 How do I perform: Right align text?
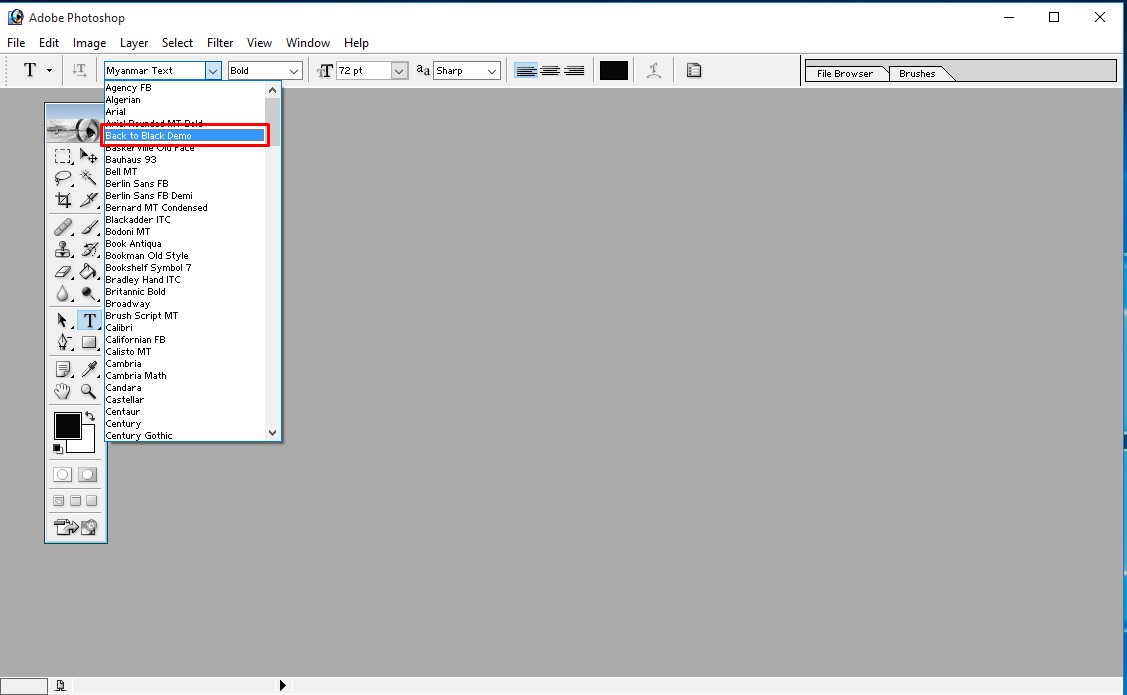(x=574, y=70)
